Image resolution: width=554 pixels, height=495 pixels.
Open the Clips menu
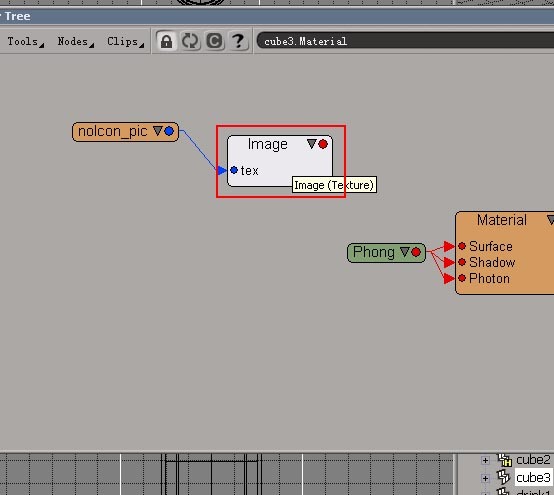click(x=125, y=42)
